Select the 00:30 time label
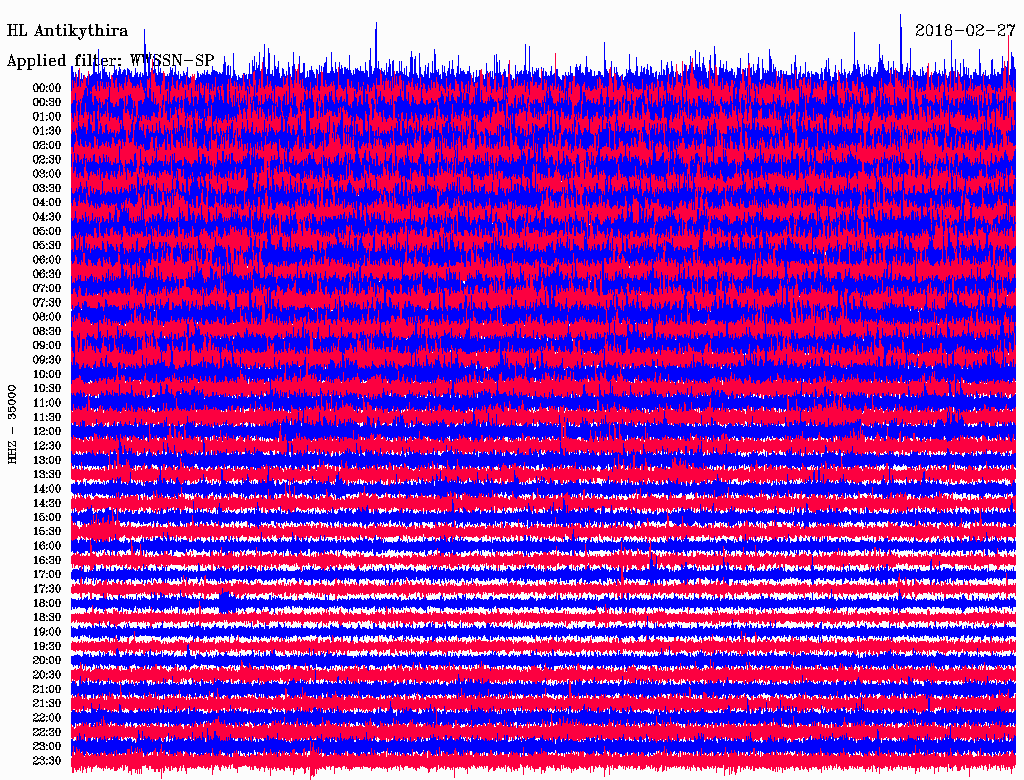 (x=47, y=103)
